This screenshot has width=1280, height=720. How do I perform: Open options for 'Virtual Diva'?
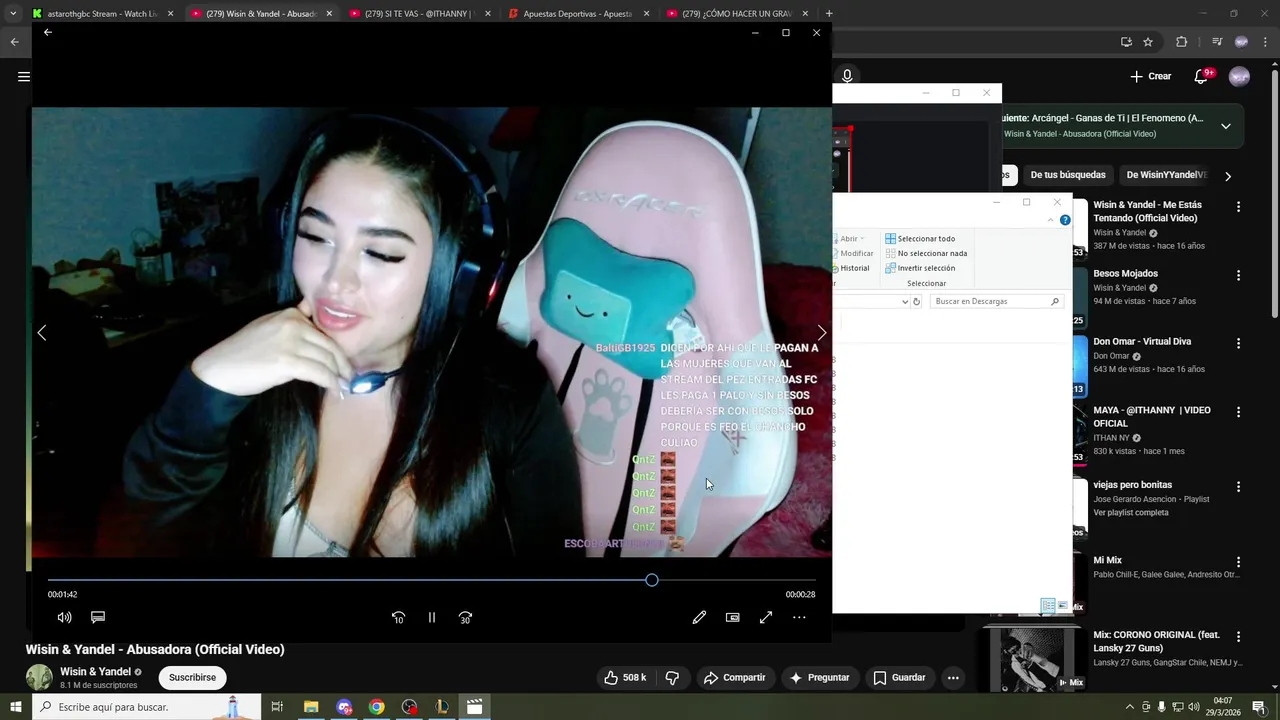[x=1238, y=343]
